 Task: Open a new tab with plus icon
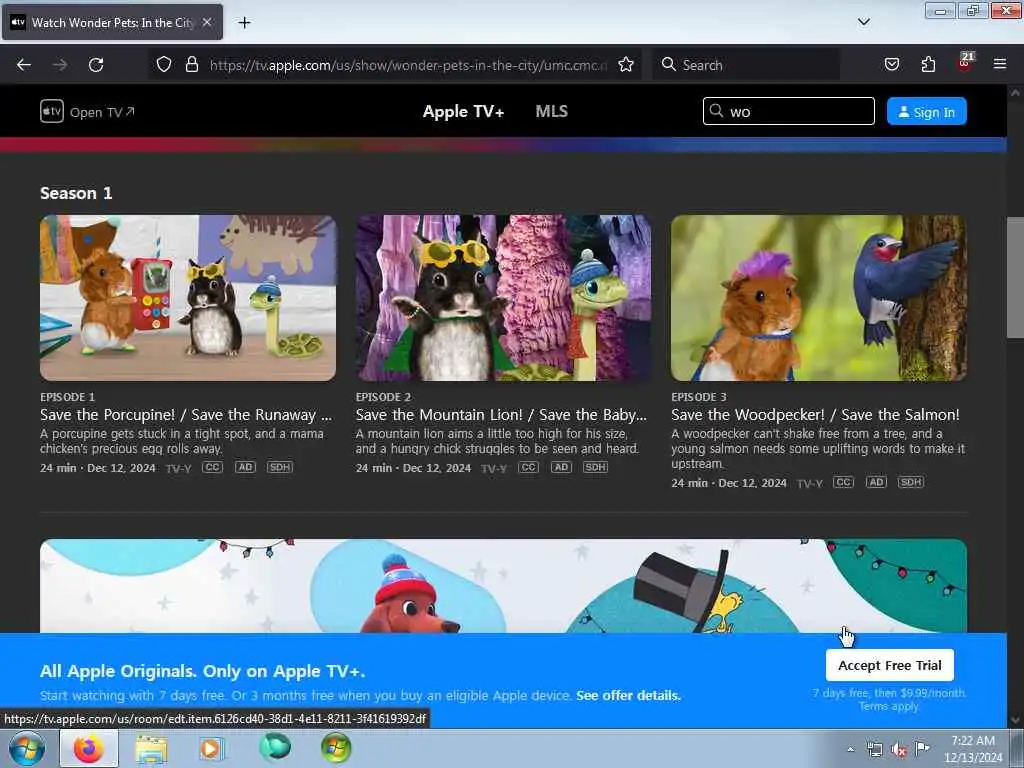click(x=244, y=23)
